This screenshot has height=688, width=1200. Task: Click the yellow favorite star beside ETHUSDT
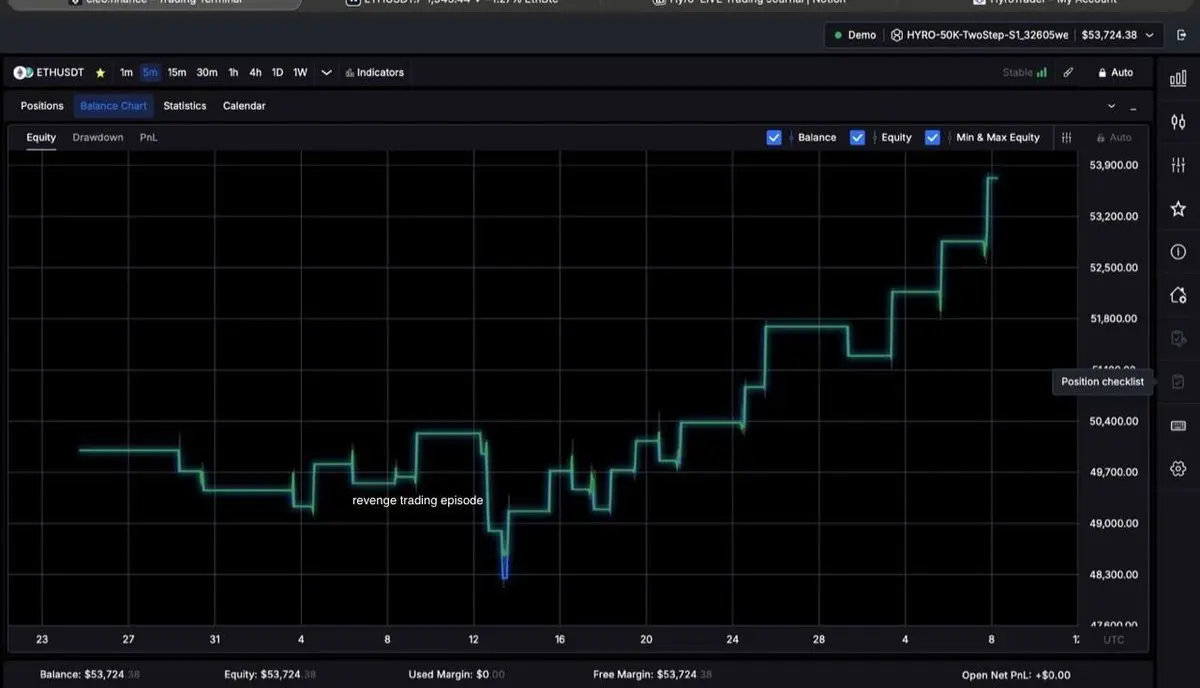tap(100, 73)
